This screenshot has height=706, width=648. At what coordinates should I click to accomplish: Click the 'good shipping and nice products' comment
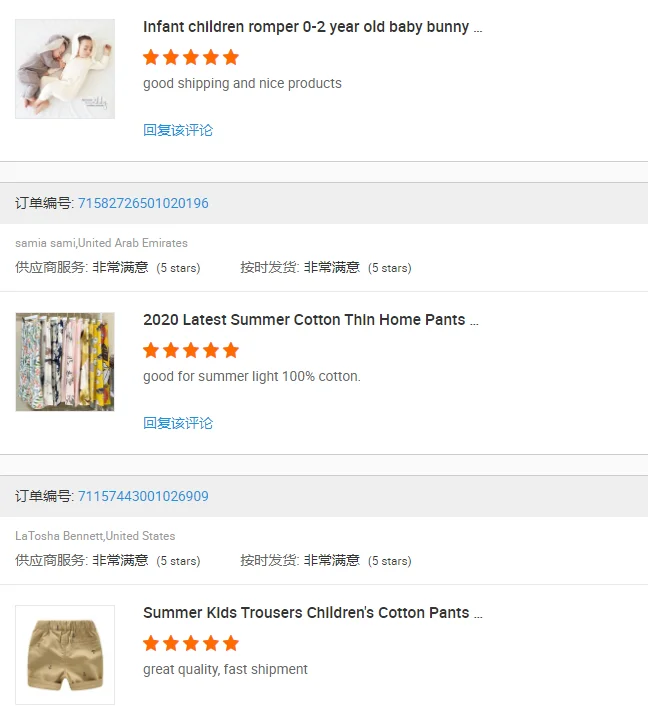[x=242, y=83]
